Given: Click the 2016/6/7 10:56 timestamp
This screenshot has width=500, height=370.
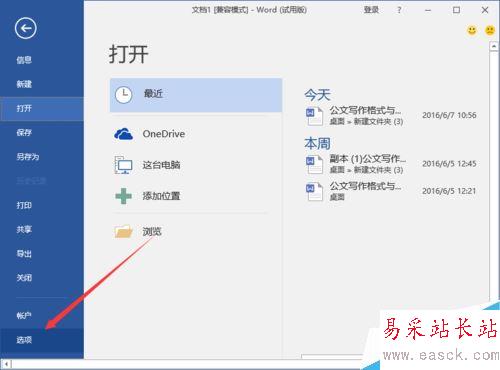Looking at the screenshot, I should [x=449, y=115].
